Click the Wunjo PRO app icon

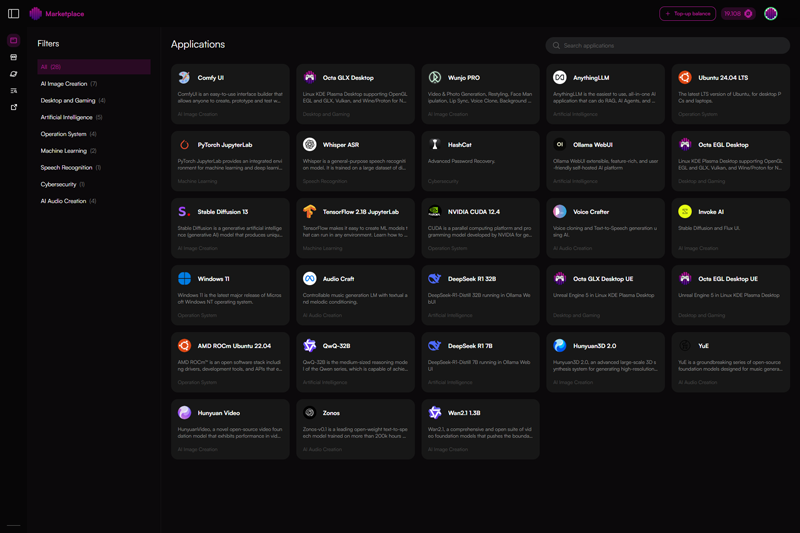click(x=435, y=78)
